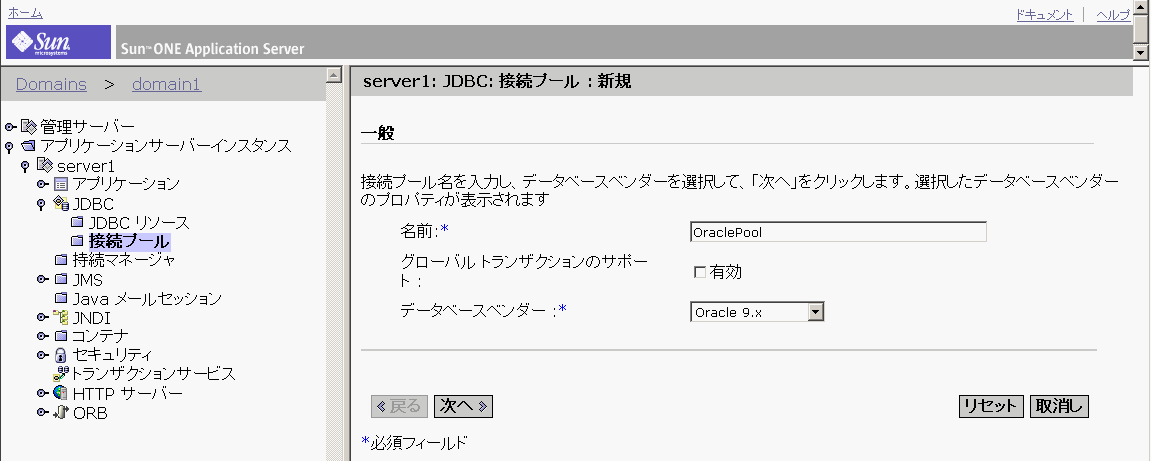Image resolution: width=1151 pixels, height=461 pixels.
Task: Go to the domain1 breadcrumb link
Action: click(x=167, y=84)
